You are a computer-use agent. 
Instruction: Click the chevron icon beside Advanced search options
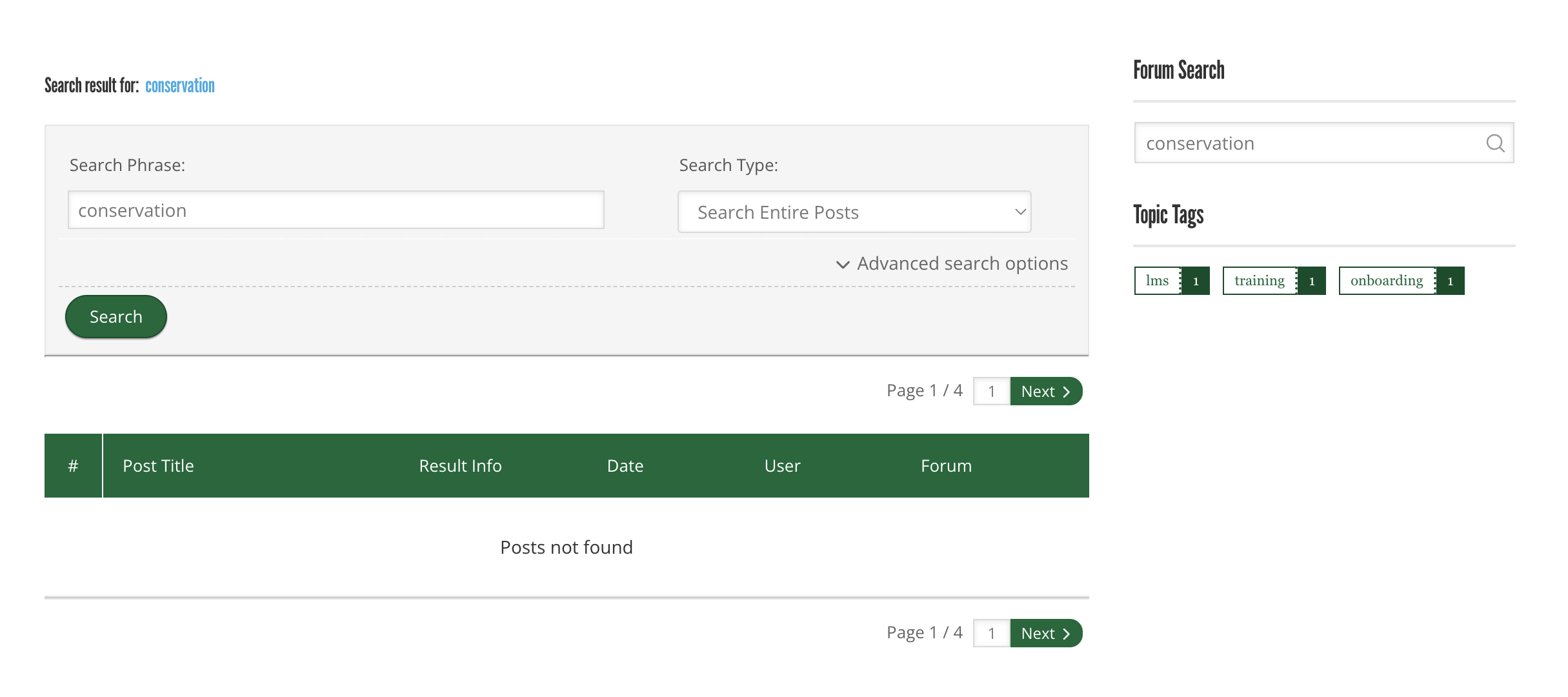tap(842, 265)
